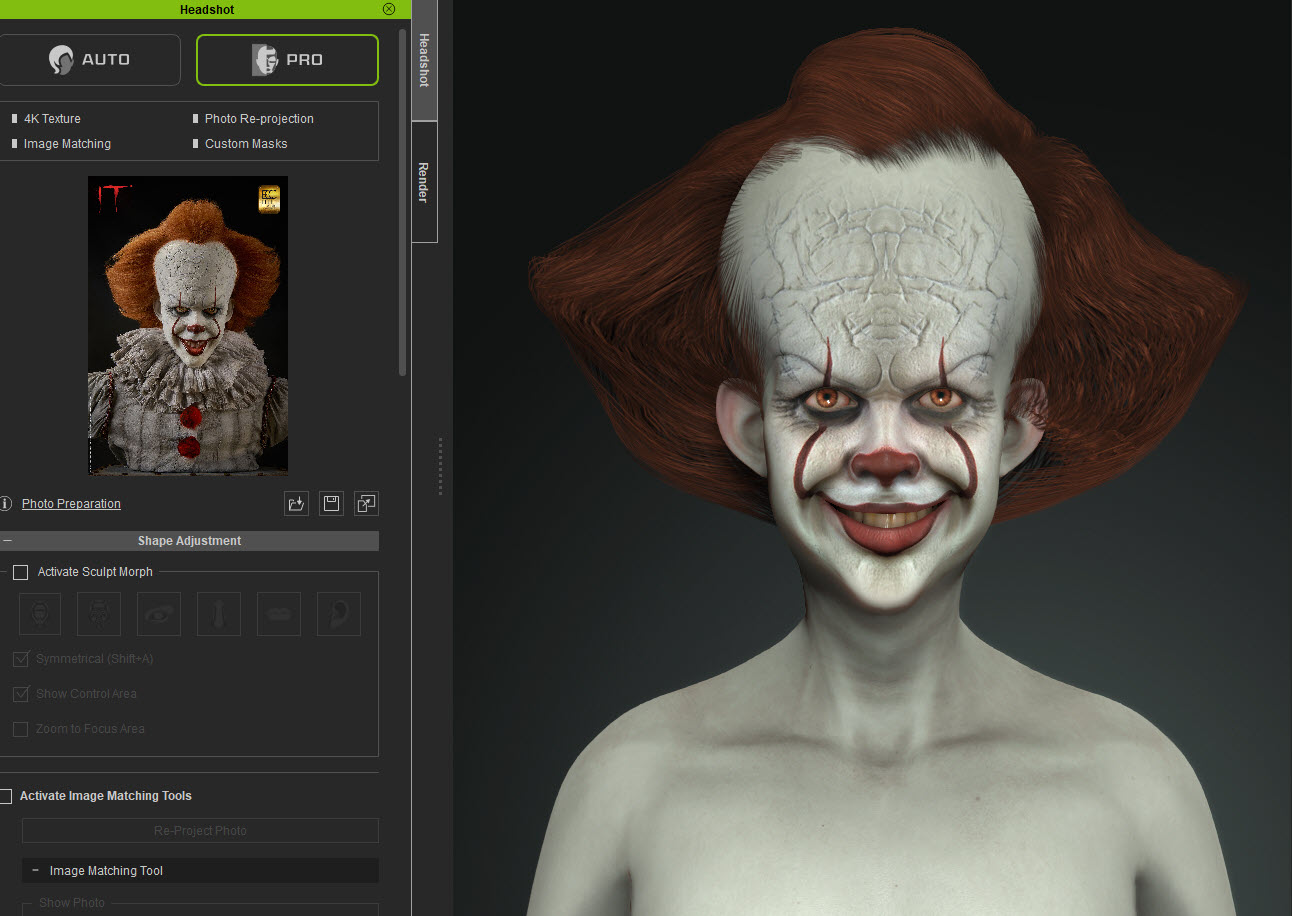1292x916 pixels.
Task: Click the 4K Texture feature label
Action: click(x=52, y=119)
